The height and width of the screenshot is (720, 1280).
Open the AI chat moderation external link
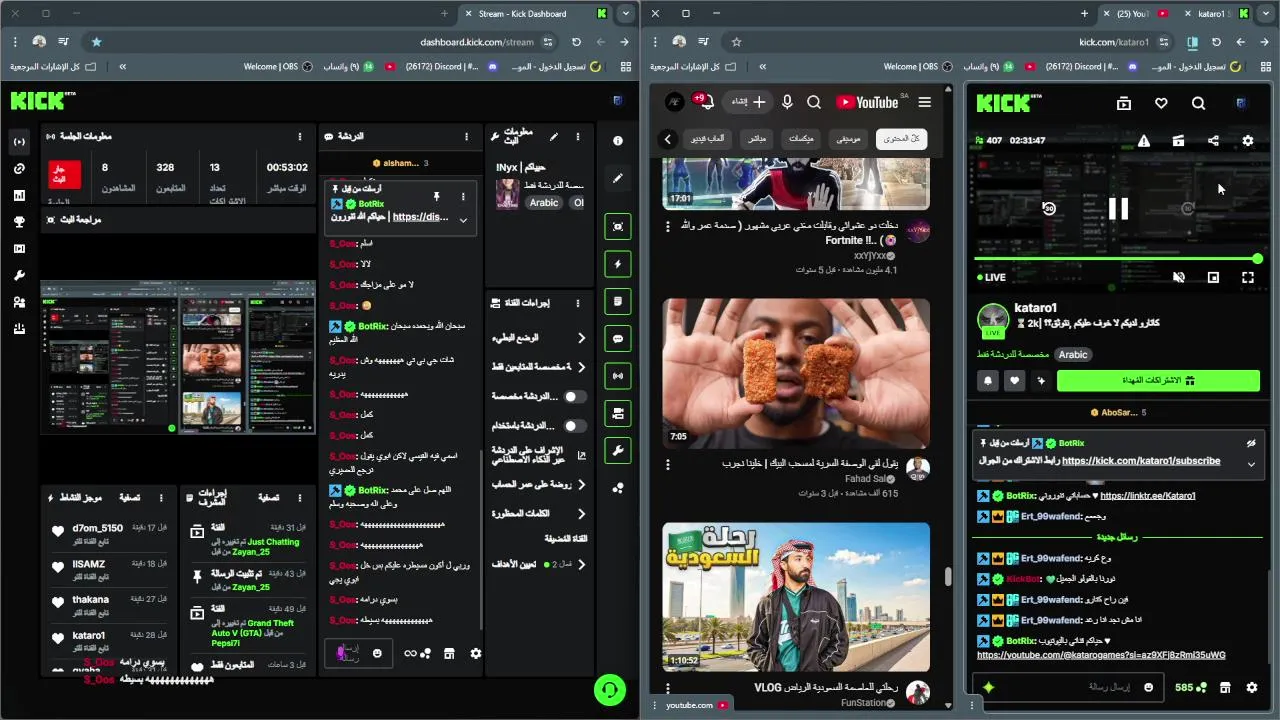click(x=582, y=455)
